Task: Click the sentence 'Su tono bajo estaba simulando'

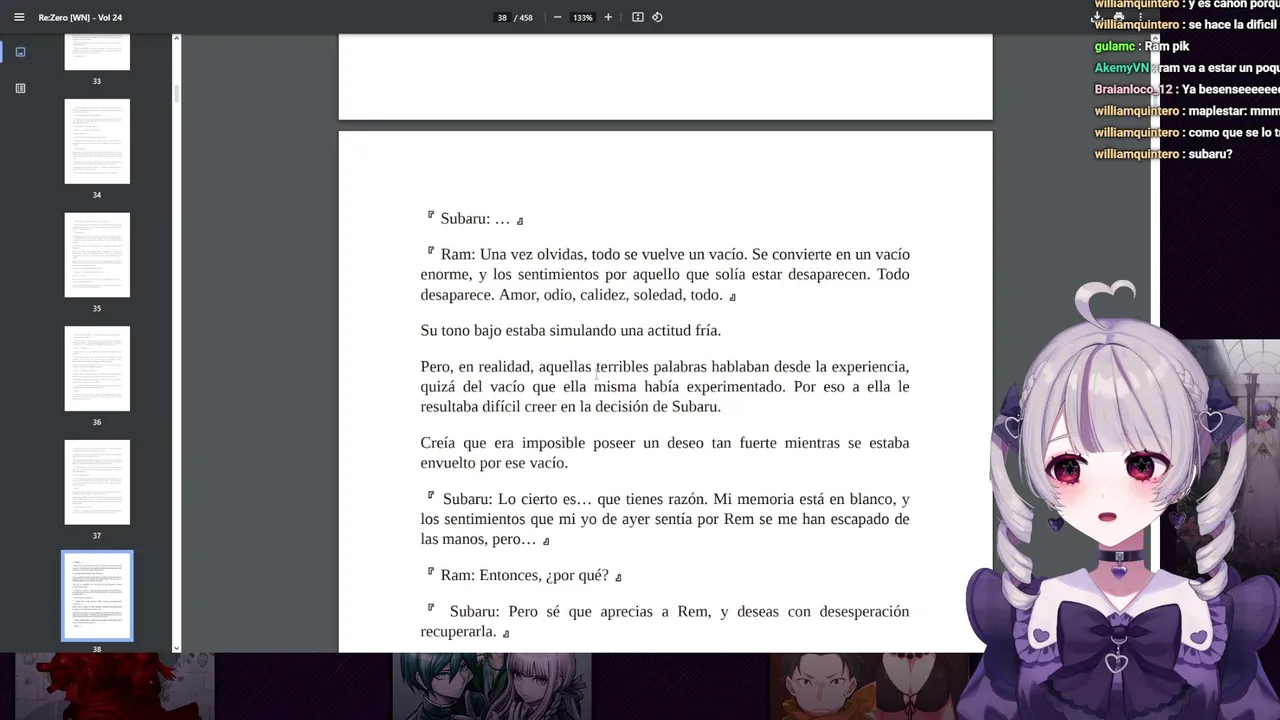Action: [570, 330]
